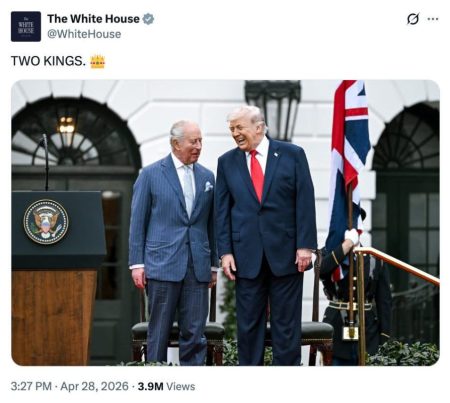Click the blue pinstripe suit jacket
This screenshot has width=450, height=403.
click(x=173, y=218)
